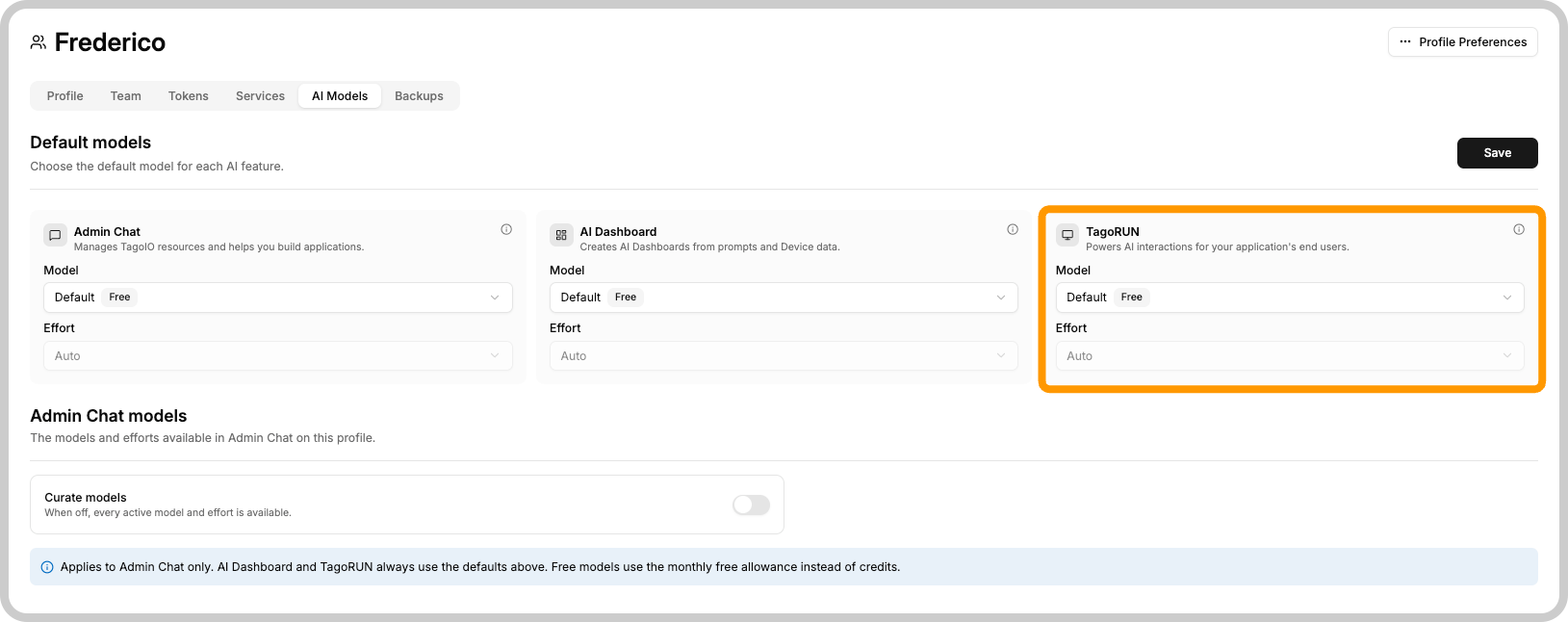Click the Default models heading
This screenshot has height=622, width=1568.
point(90,143)
